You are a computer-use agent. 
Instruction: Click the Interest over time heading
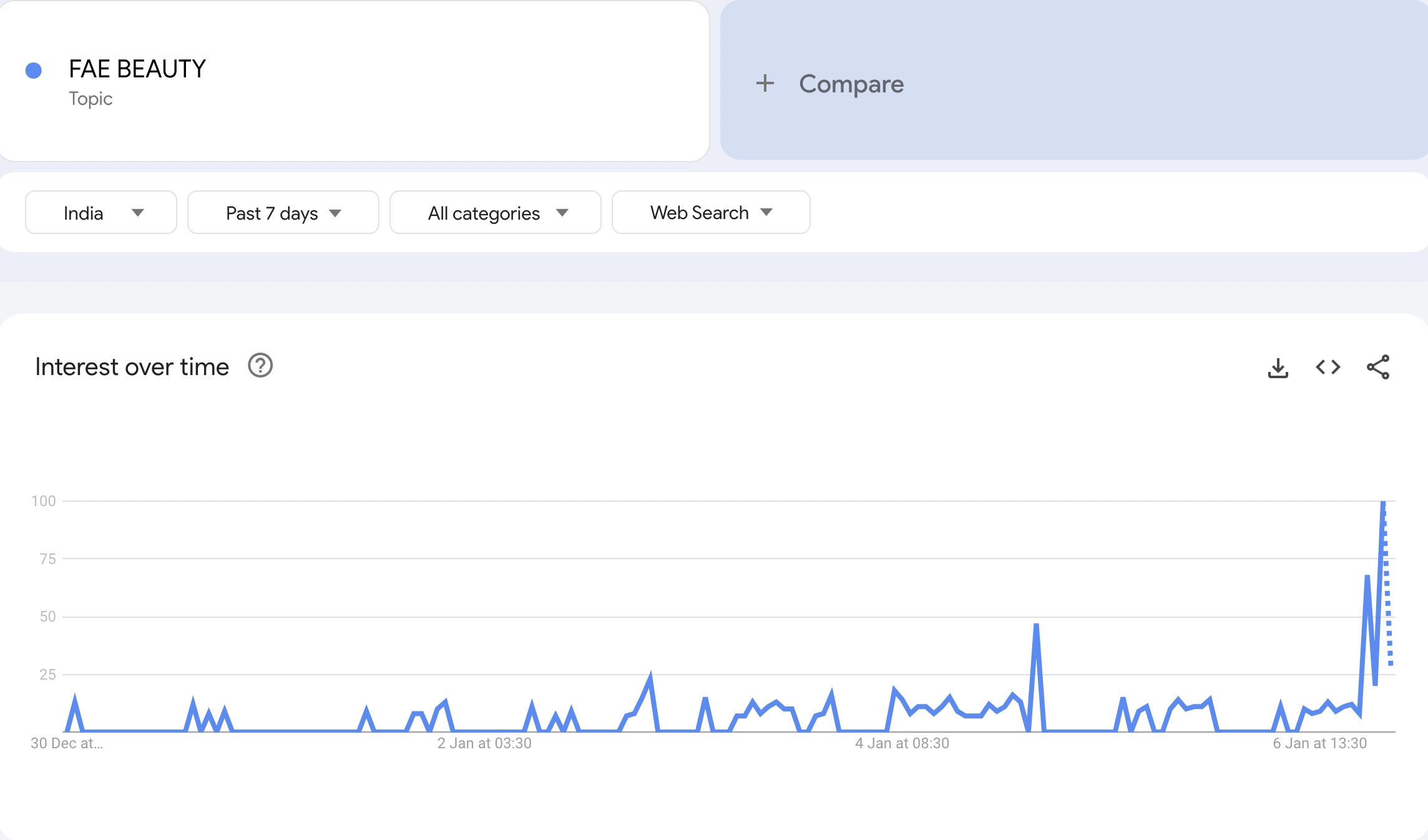[132, 367]
